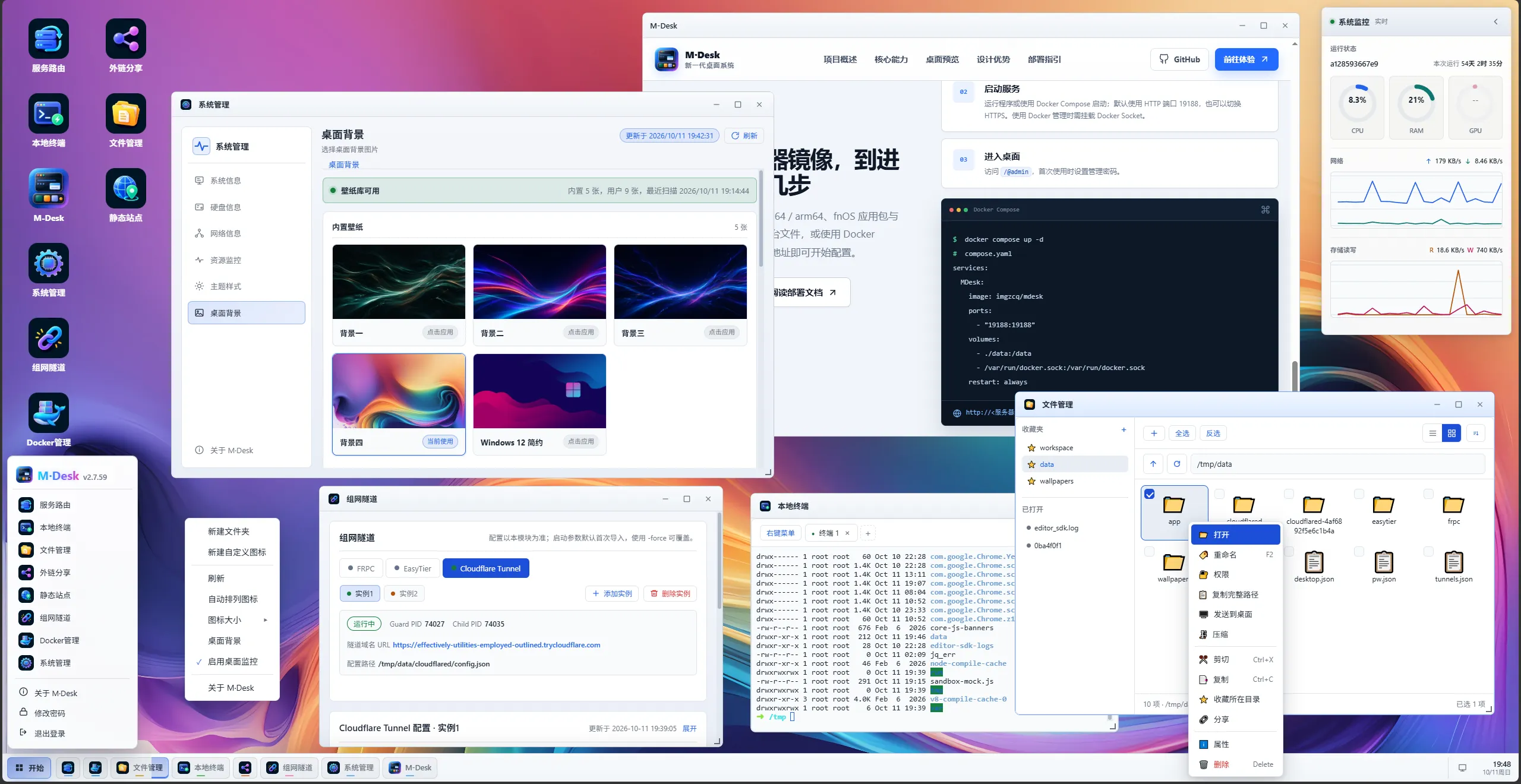Screen dimensions: 1521x784
Task: Open the 右键菜单 dropdown in terminal
Action: coord(780,533)
